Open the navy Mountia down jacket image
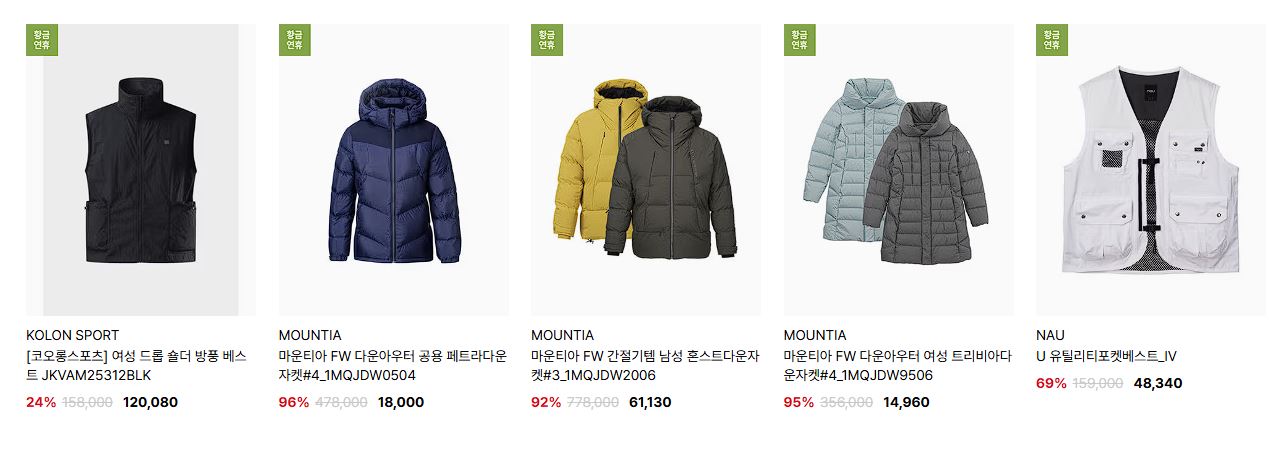1269x451 pixels. 394,170
